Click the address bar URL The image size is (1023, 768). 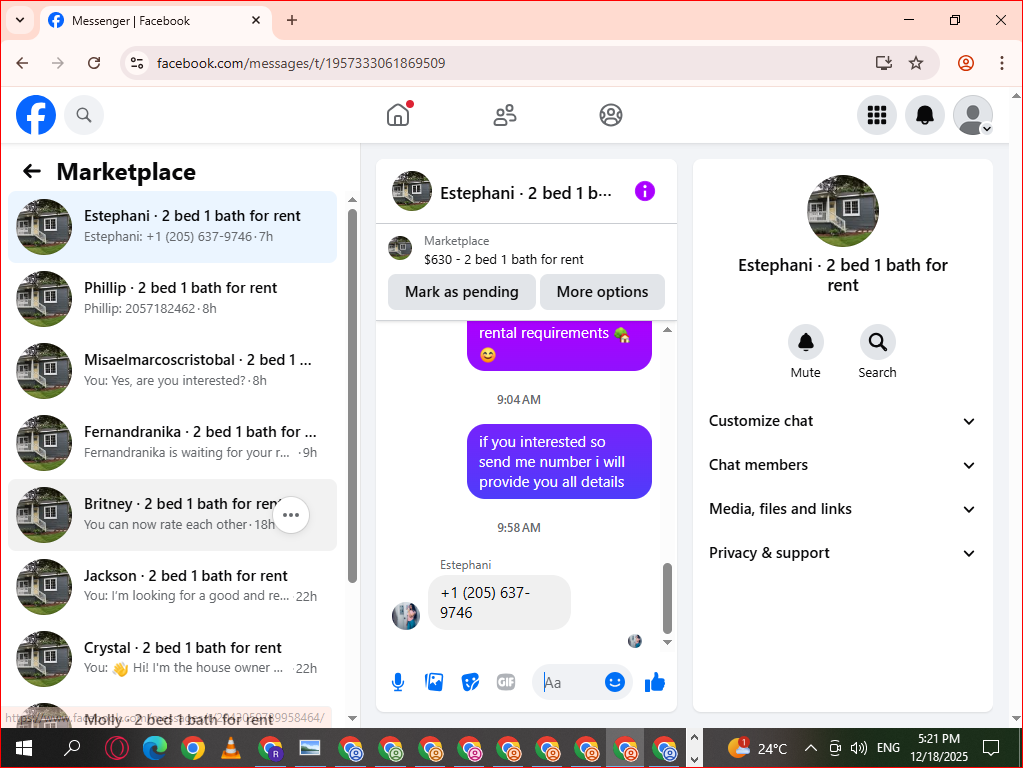(301, 63)
